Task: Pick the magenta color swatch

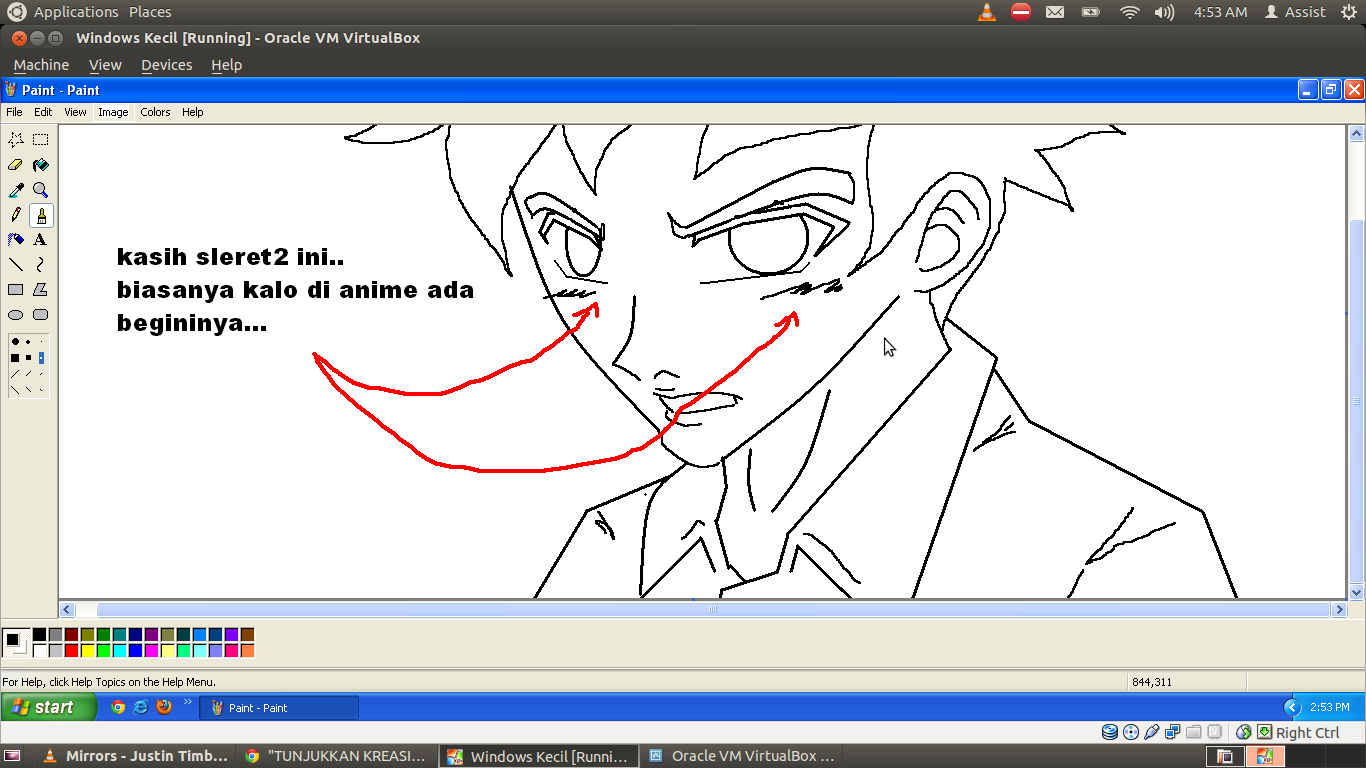Action: [x=151, y=651]
